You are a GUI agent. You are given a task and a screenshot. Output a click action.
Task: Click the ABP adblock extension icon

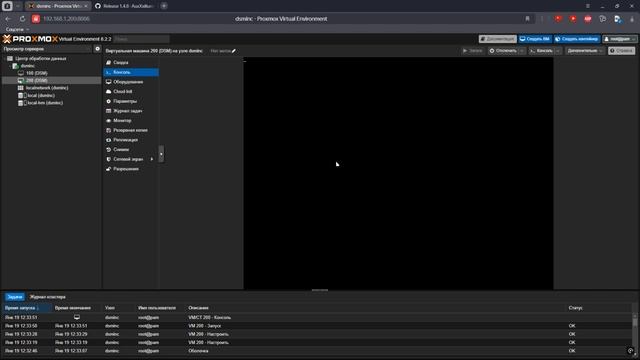[588, 19]
